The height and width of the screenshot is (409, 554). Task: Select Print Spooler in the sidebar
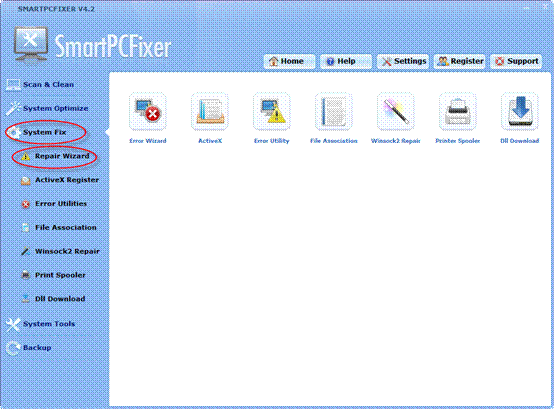pyautogui.click(x=53, y=275)
